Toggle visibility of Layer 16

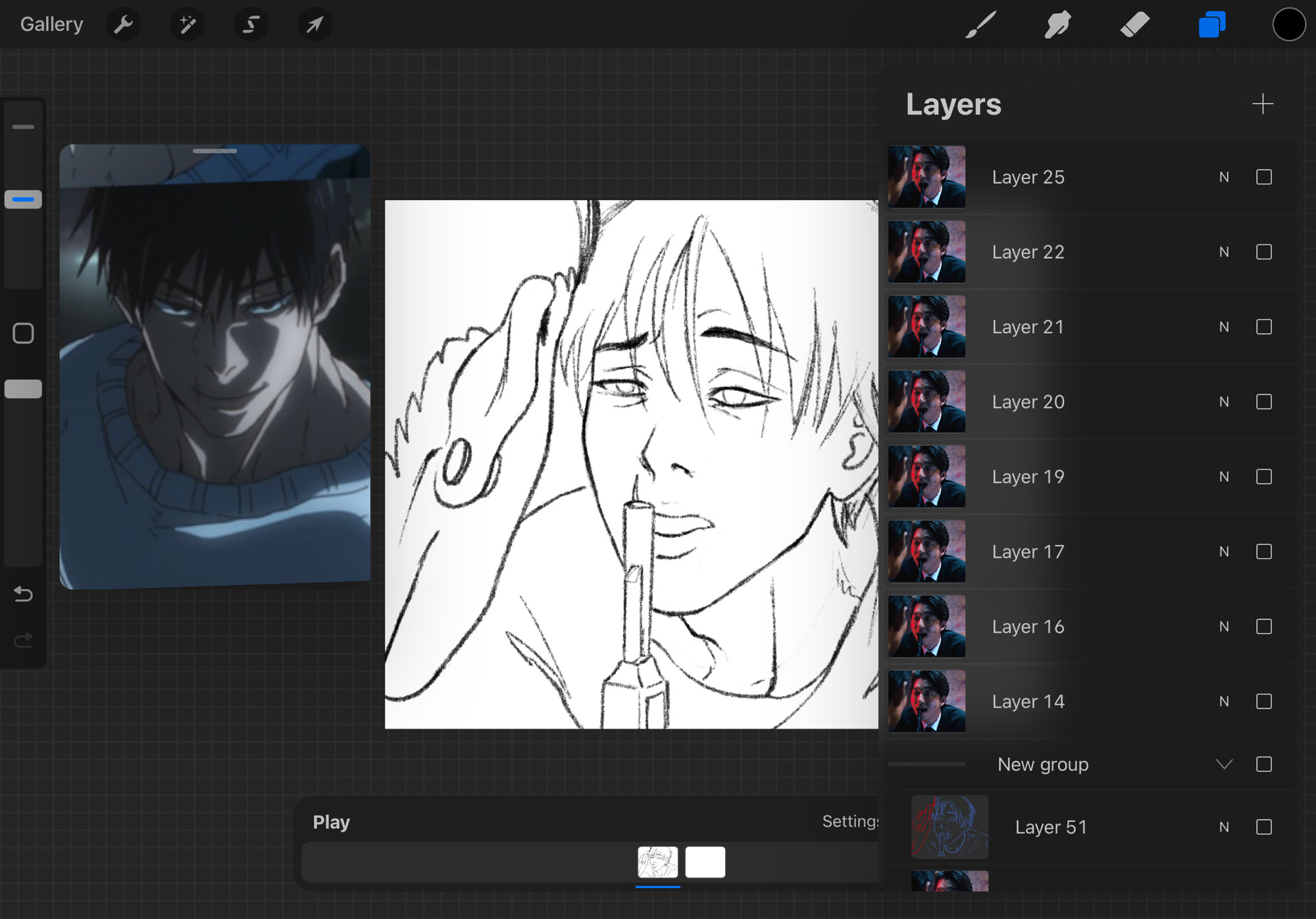1263,626
